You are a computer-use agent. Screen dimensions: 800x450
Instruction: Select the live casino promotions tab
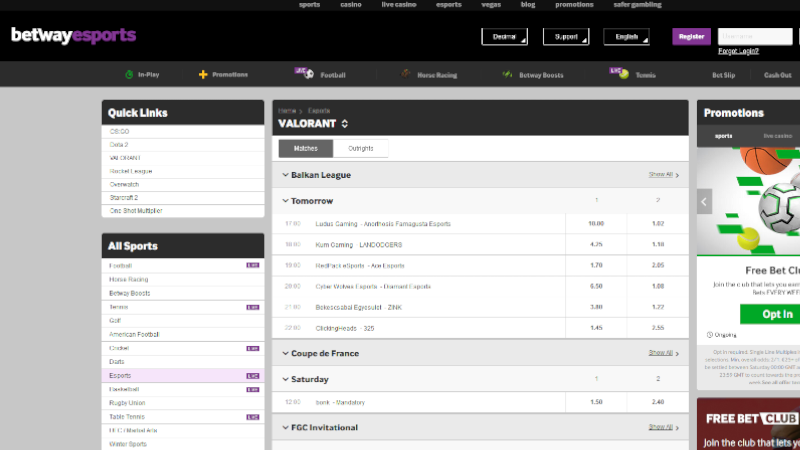point(778,136)
